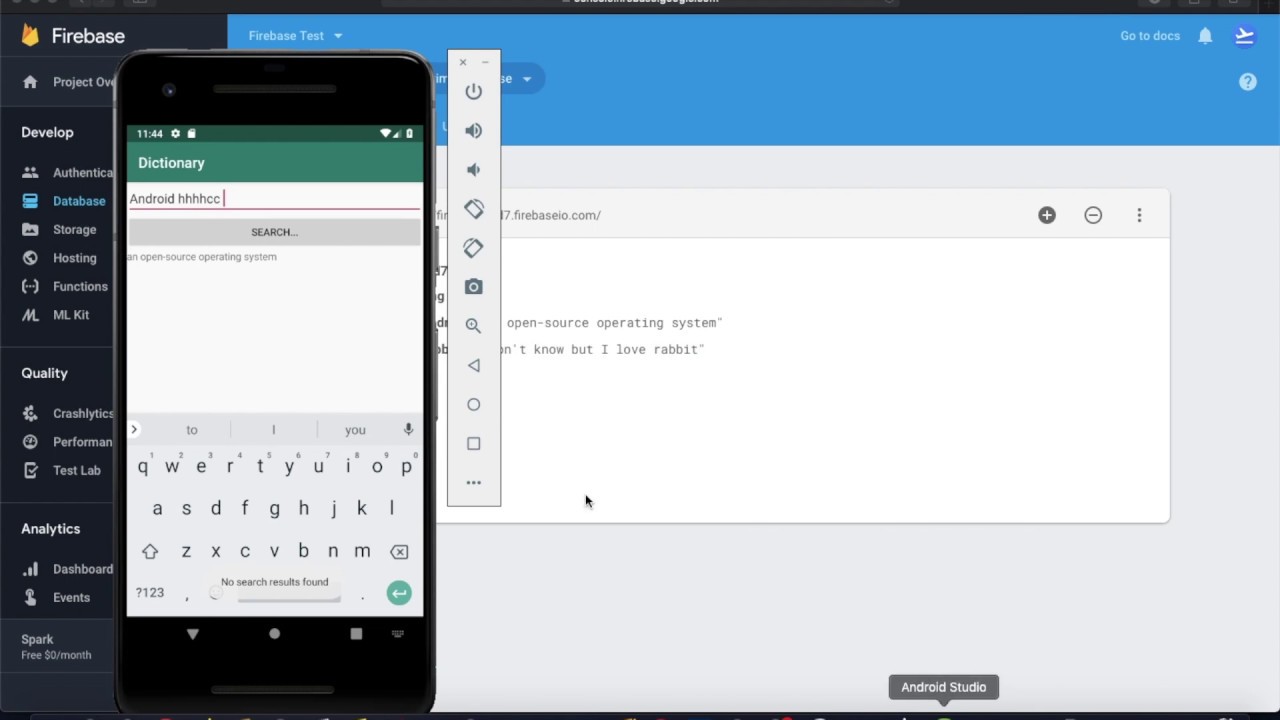Open the Go to docs link
The image size is (1280, 720).
click(1150, 36)
